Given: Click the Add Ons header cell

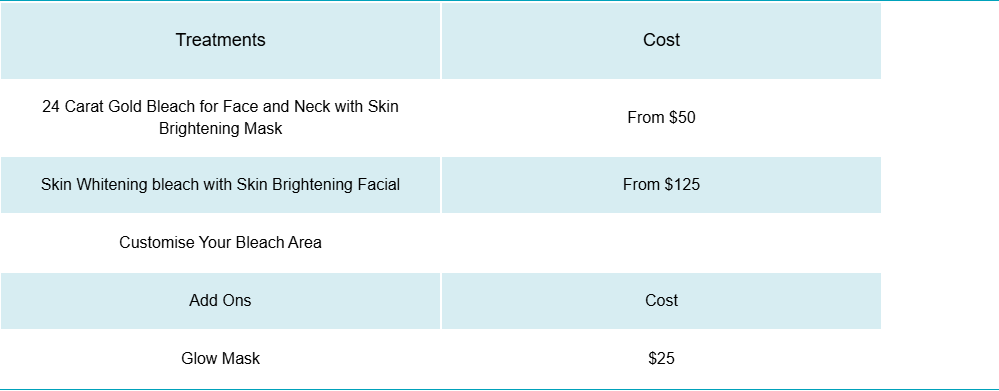Looking at the screenshot, I should tap(220, 301).
